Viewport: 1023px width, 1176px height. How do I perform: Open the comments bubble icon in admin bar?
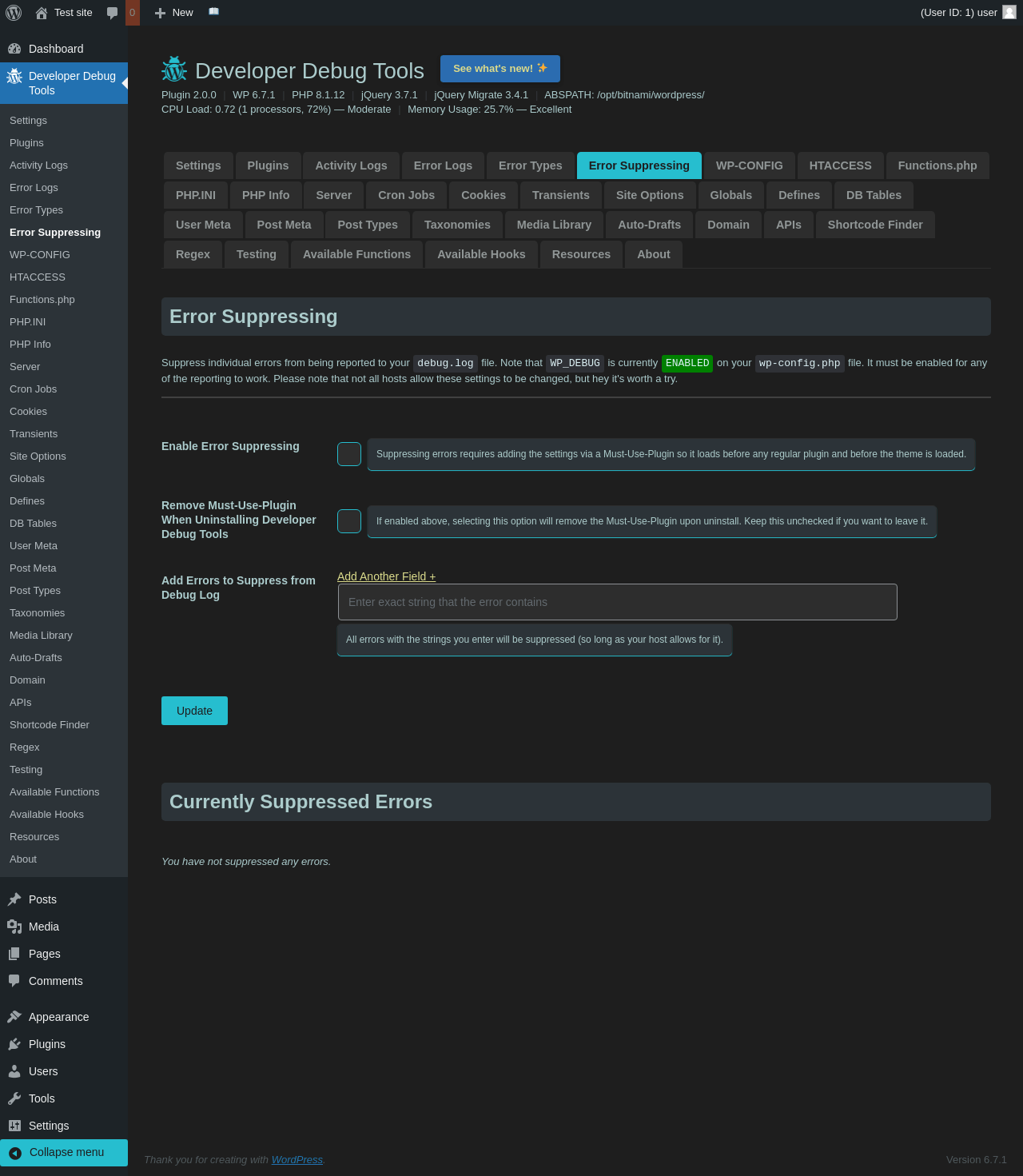113,13
